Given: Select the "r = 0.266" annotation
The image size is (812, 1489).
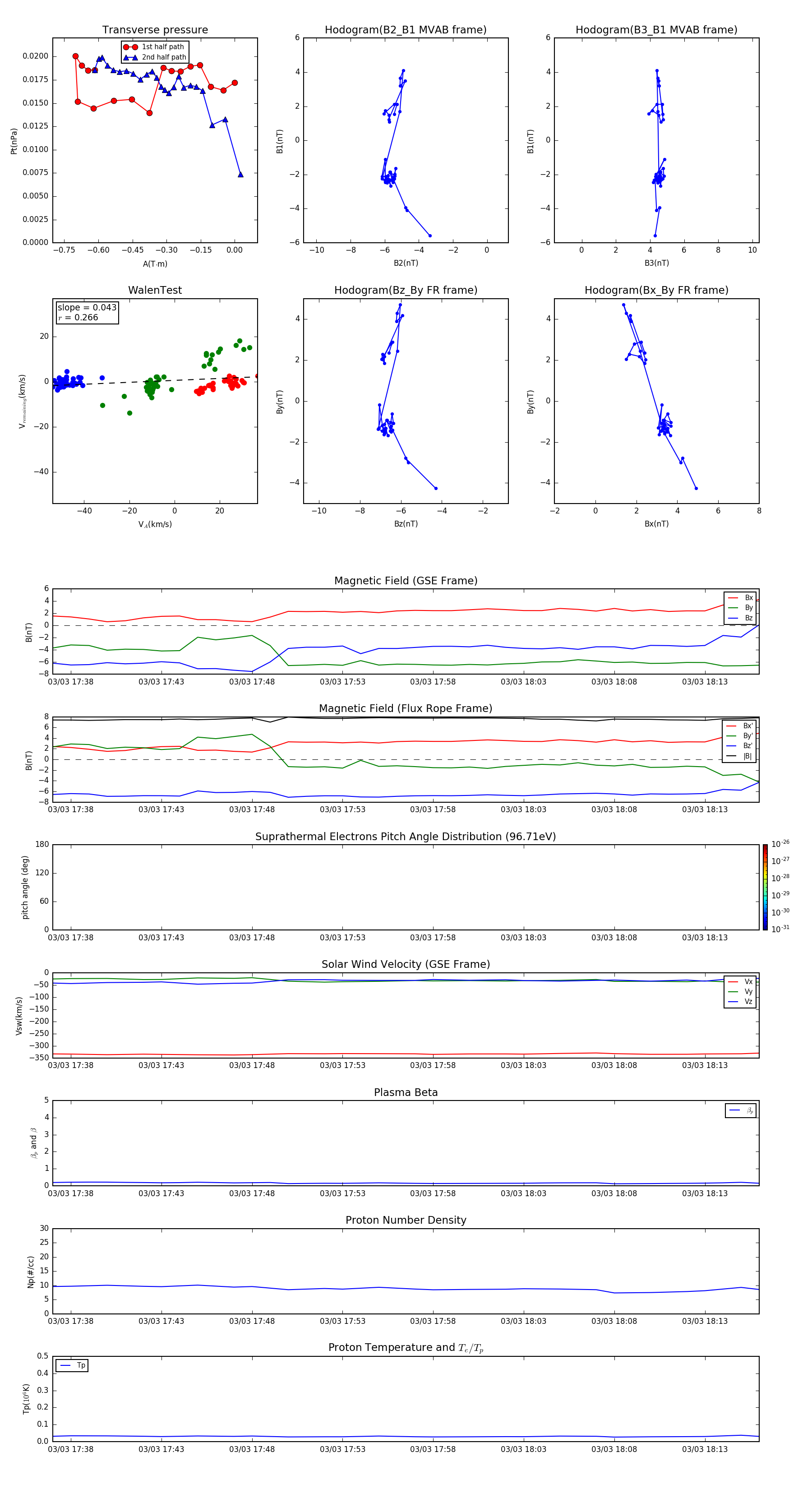Looking at the screenshot, I should [78, 317].
